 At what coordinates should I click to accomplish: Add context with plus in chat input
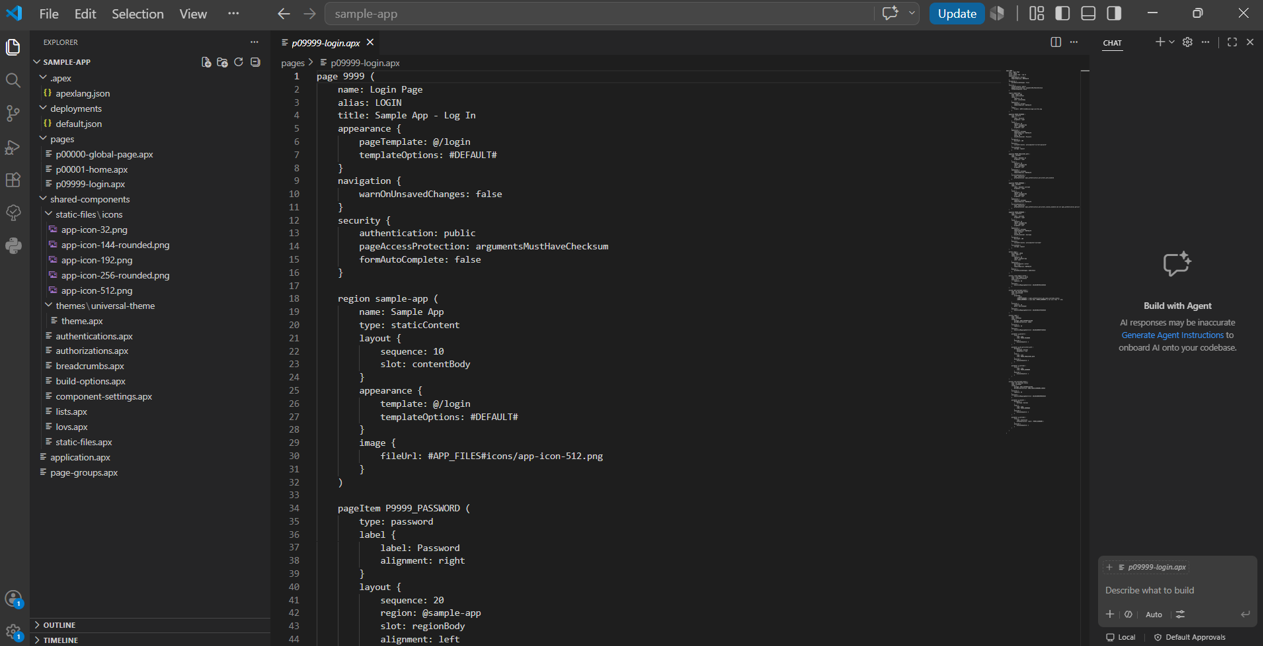(1110, 614)
